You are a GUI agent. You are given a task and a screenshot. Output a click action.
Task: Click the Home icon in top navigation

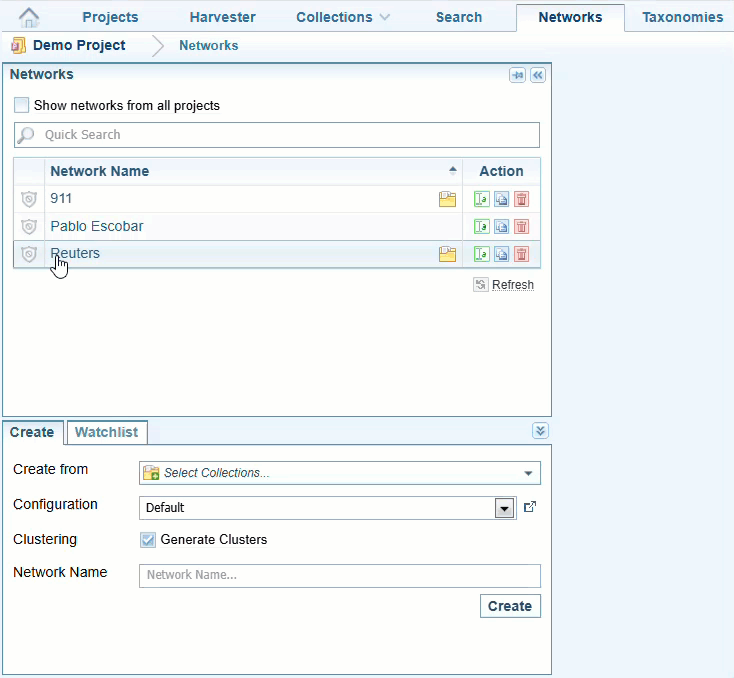[x=29, y=17]
